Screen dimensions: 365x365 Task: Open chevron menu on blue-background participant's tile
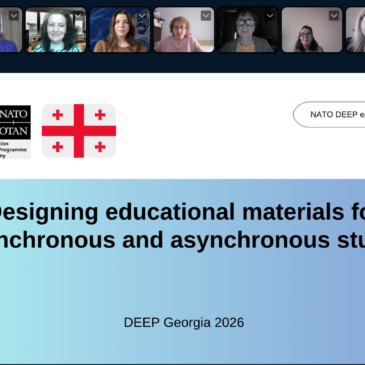coord(142,16)
